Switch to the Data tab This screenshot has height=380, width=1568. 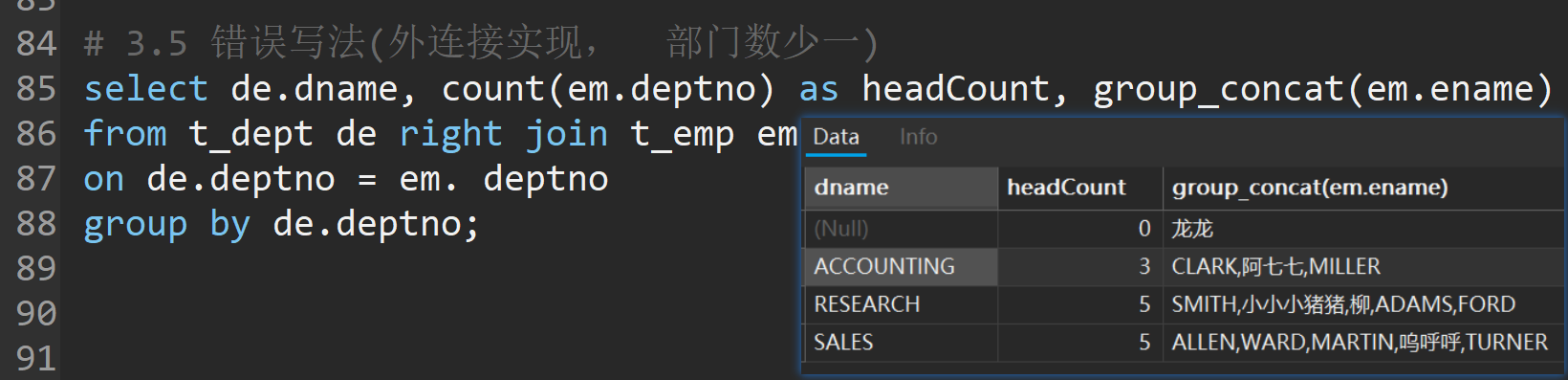(836, 137)
